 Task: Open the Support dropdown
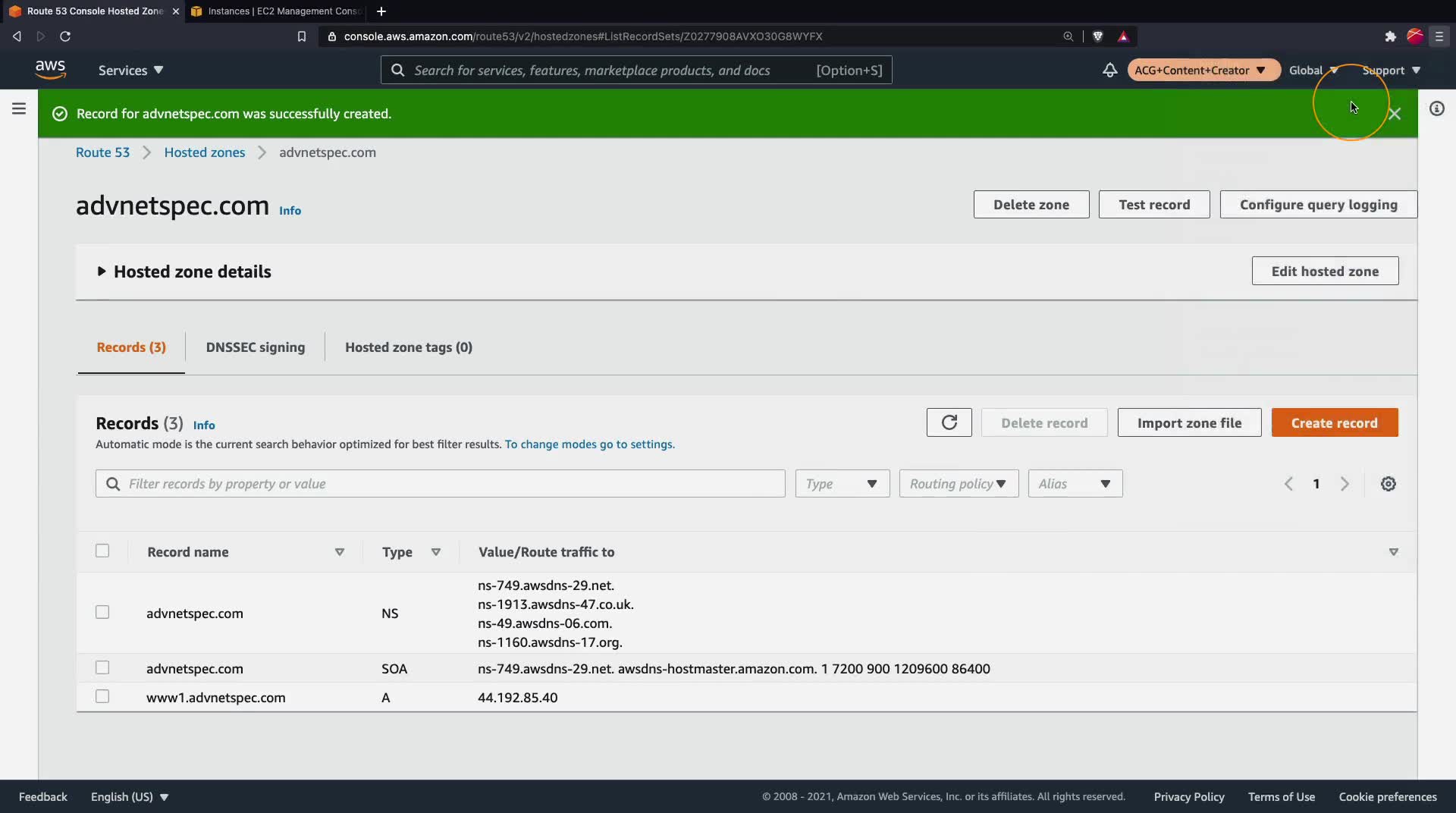[x=1391, y=70]
